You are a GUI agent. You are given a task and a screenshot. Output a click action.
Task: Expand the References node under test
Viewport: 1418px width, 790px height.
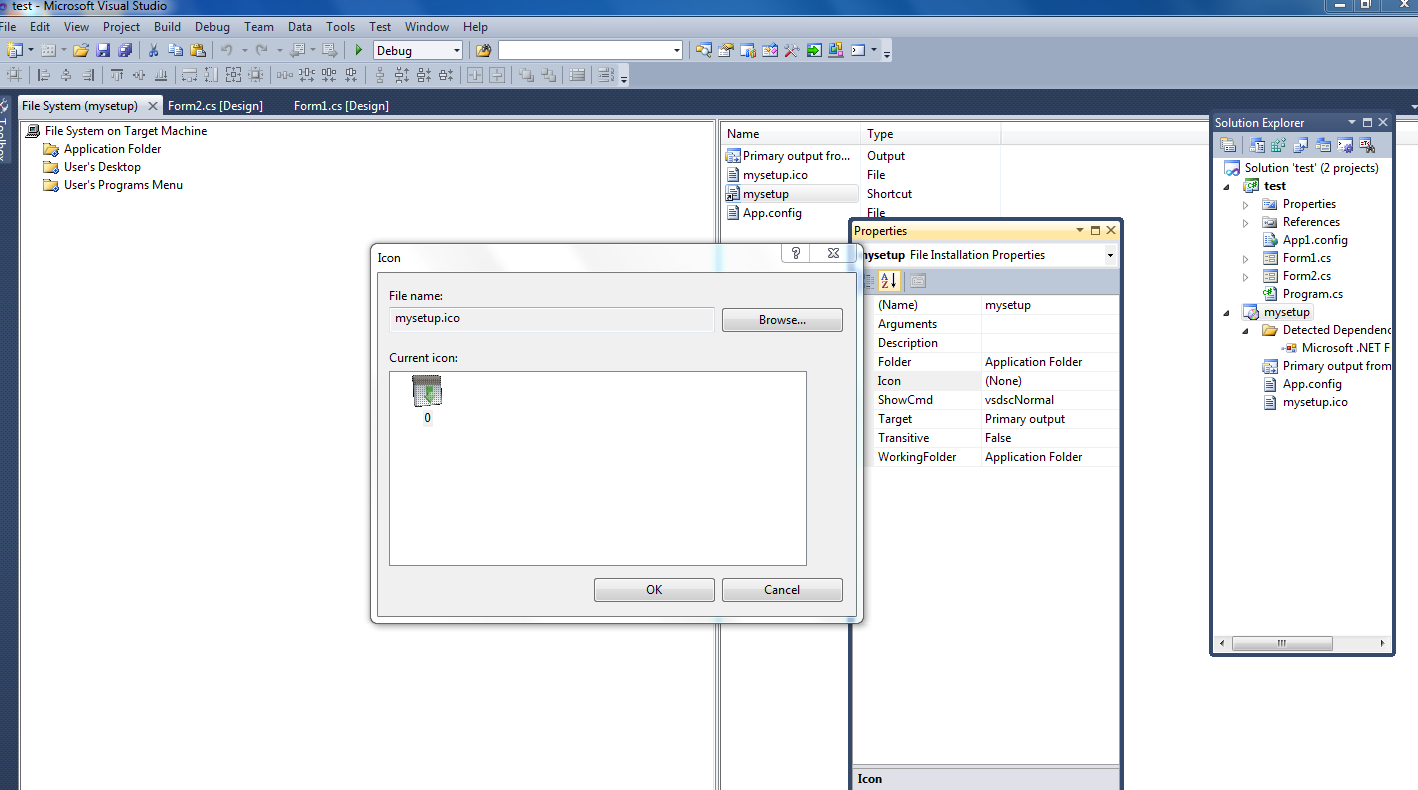[1244, 221]
